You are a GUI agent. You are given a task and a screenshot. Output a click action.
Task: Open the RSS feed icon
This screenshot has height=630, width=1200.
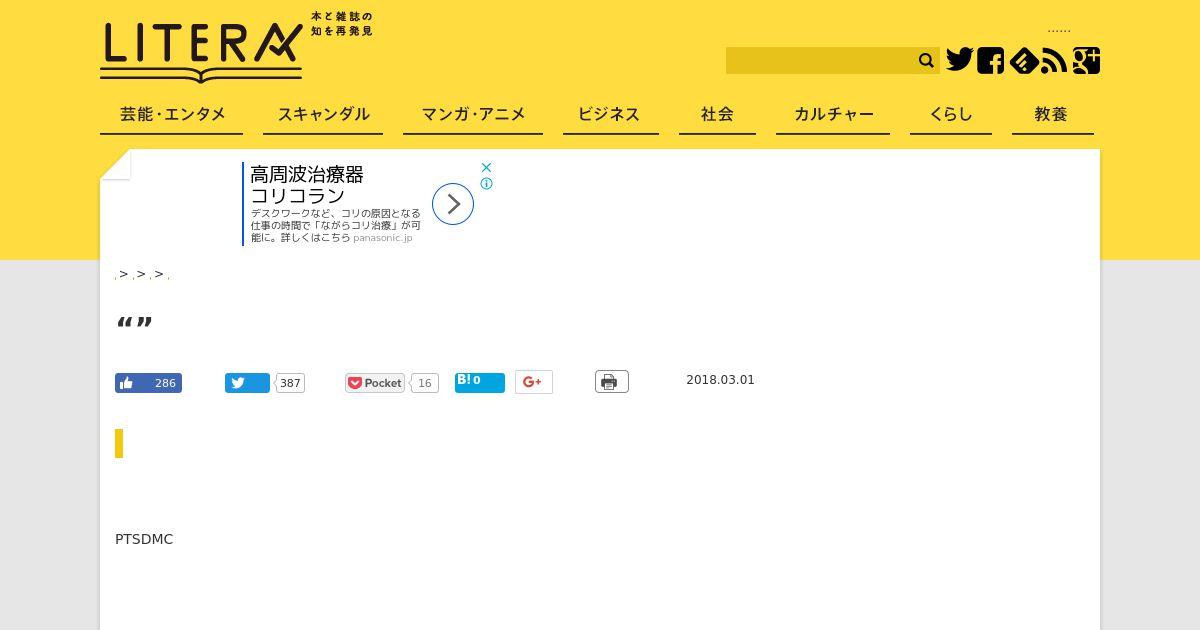tap(1054, 61)
